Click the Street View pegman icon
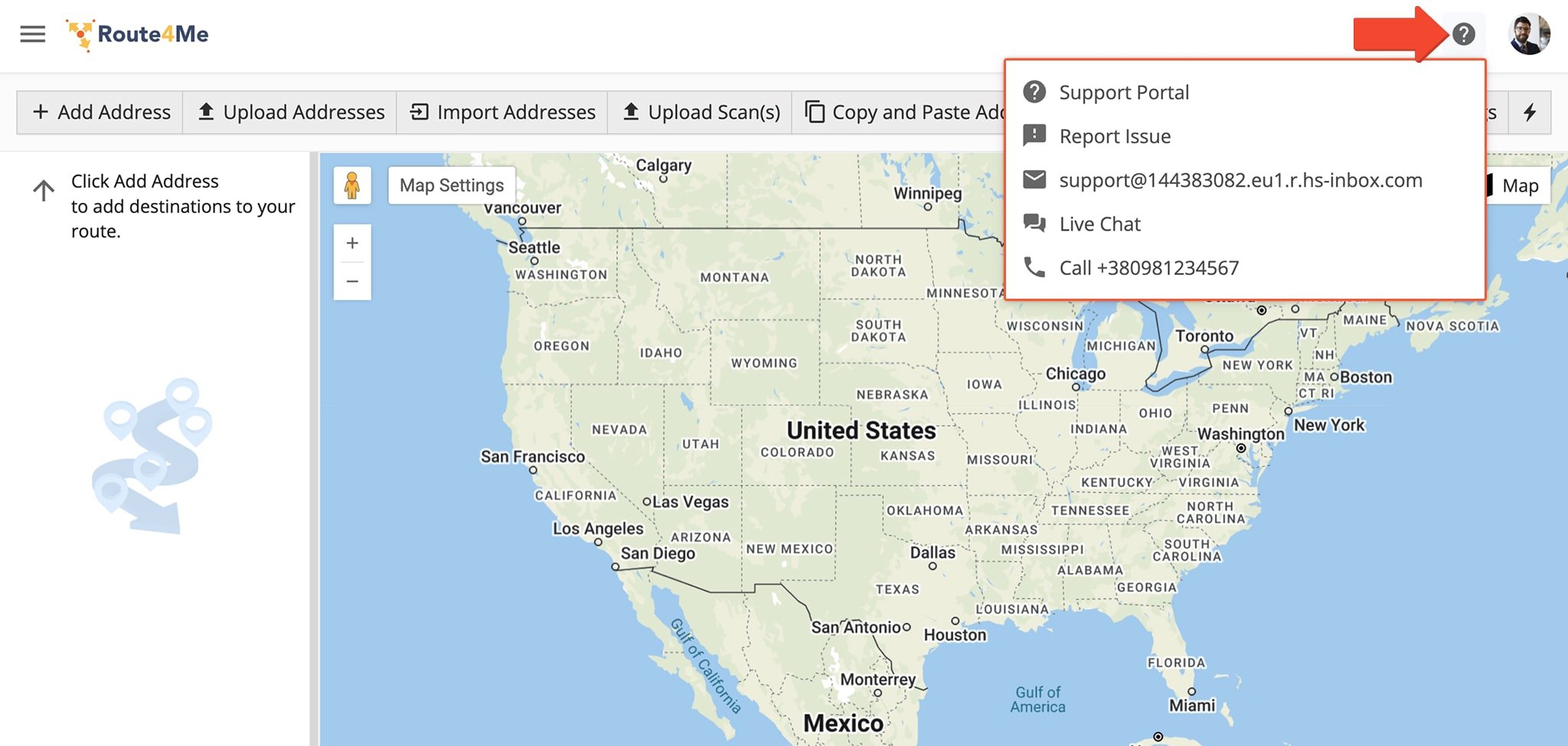The image size is (1568, 746). pos(352,185)
